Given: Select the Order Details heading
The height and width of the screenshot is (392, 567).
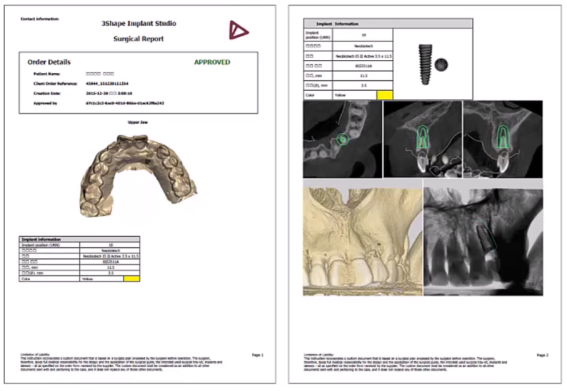Looking at the screenshot, I should point(49,62).
